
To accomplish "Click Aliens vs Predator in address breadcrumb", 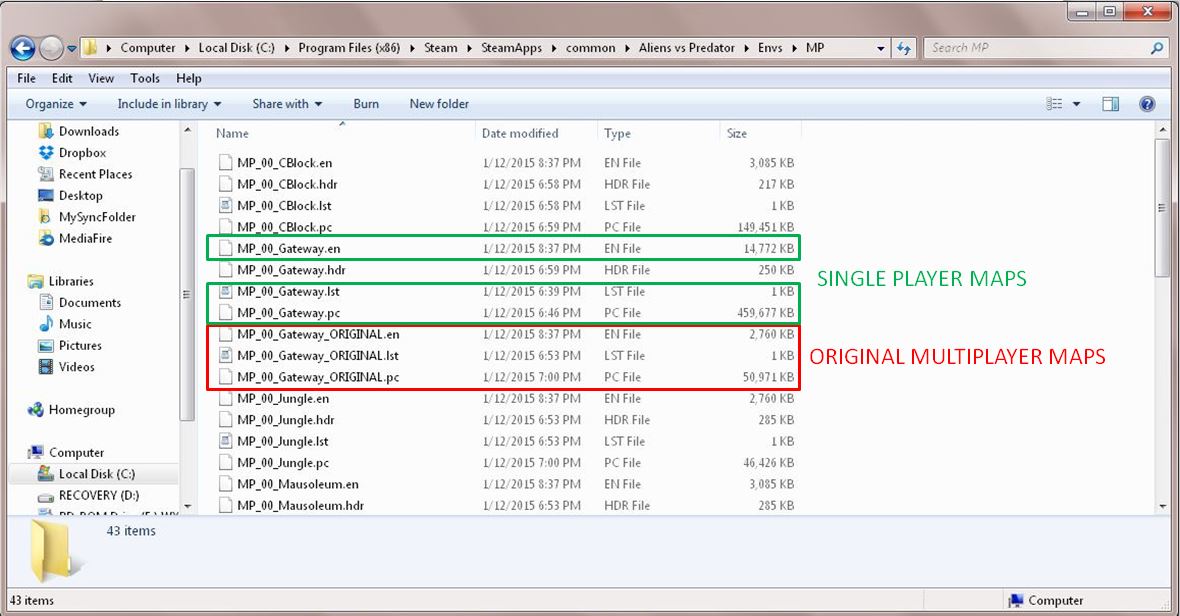I will coord(686,47).
